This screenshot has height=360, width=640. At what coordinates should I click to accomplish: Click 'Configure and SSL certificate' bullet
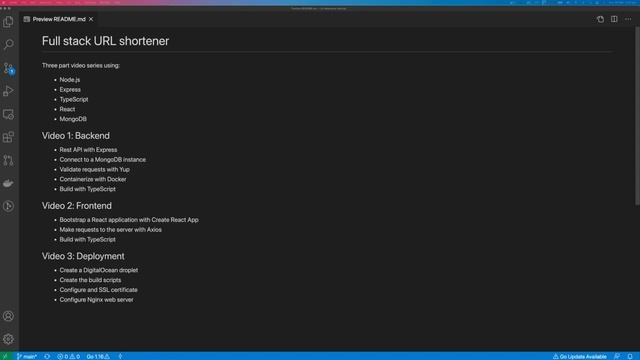click(x=98, y=290)
